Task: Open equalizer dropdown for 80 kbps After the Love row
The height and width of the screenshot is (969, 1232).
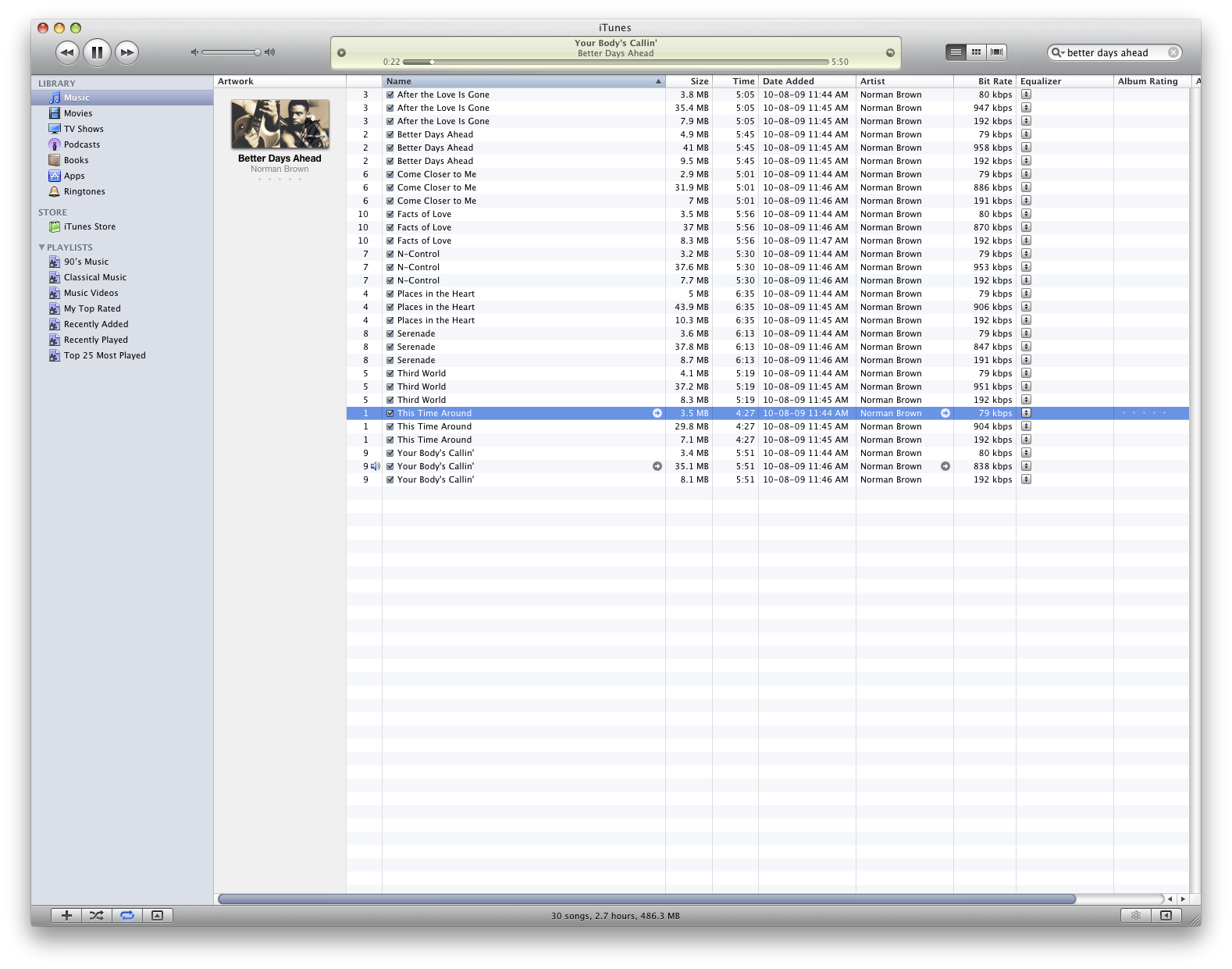Action: pos(1026,94)
